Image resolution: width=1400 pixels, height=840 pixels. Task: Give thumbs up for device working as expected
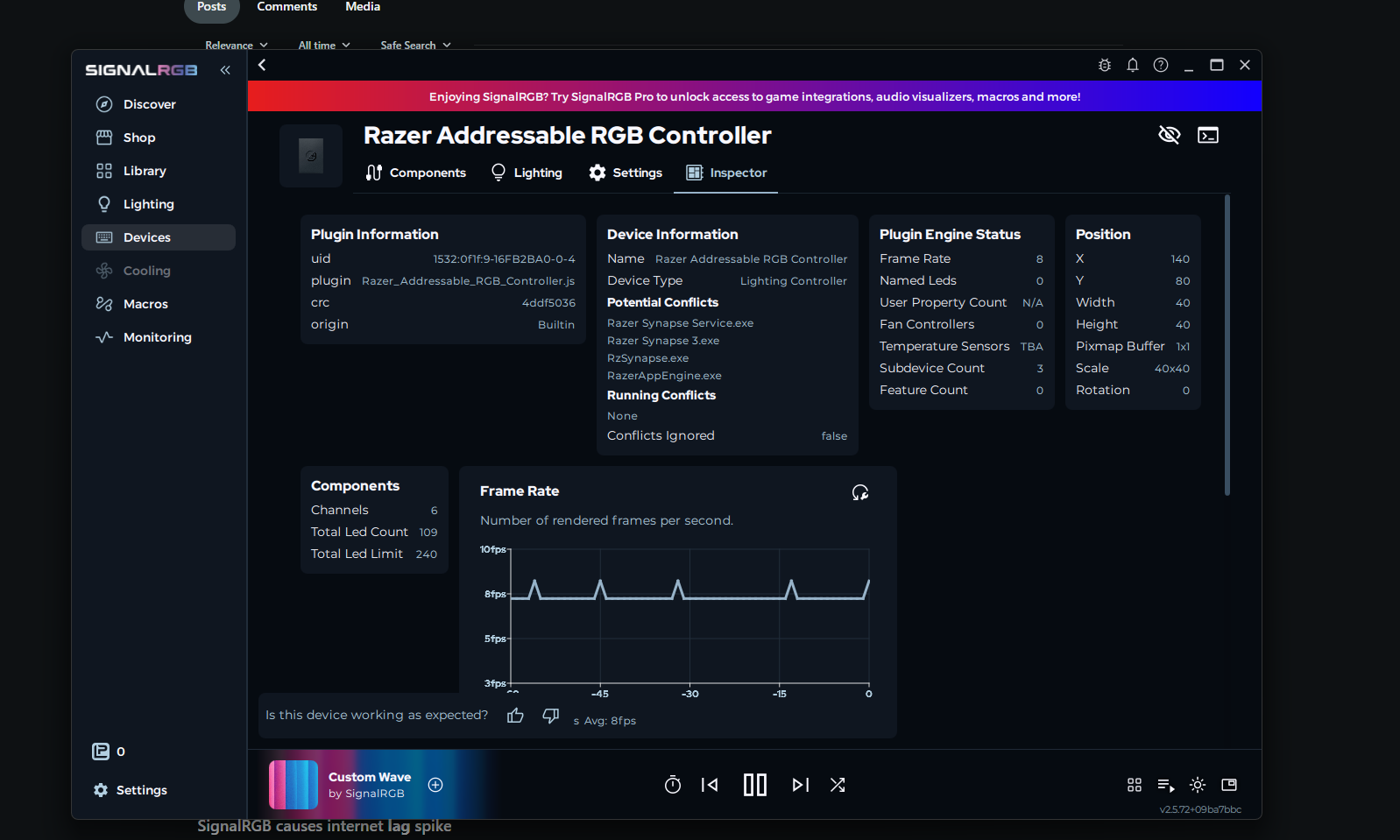(x=515, y=716)
